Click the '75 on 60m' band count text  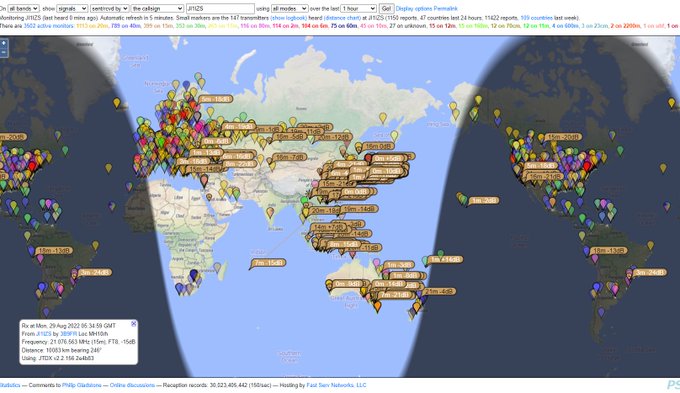[344, 26]
